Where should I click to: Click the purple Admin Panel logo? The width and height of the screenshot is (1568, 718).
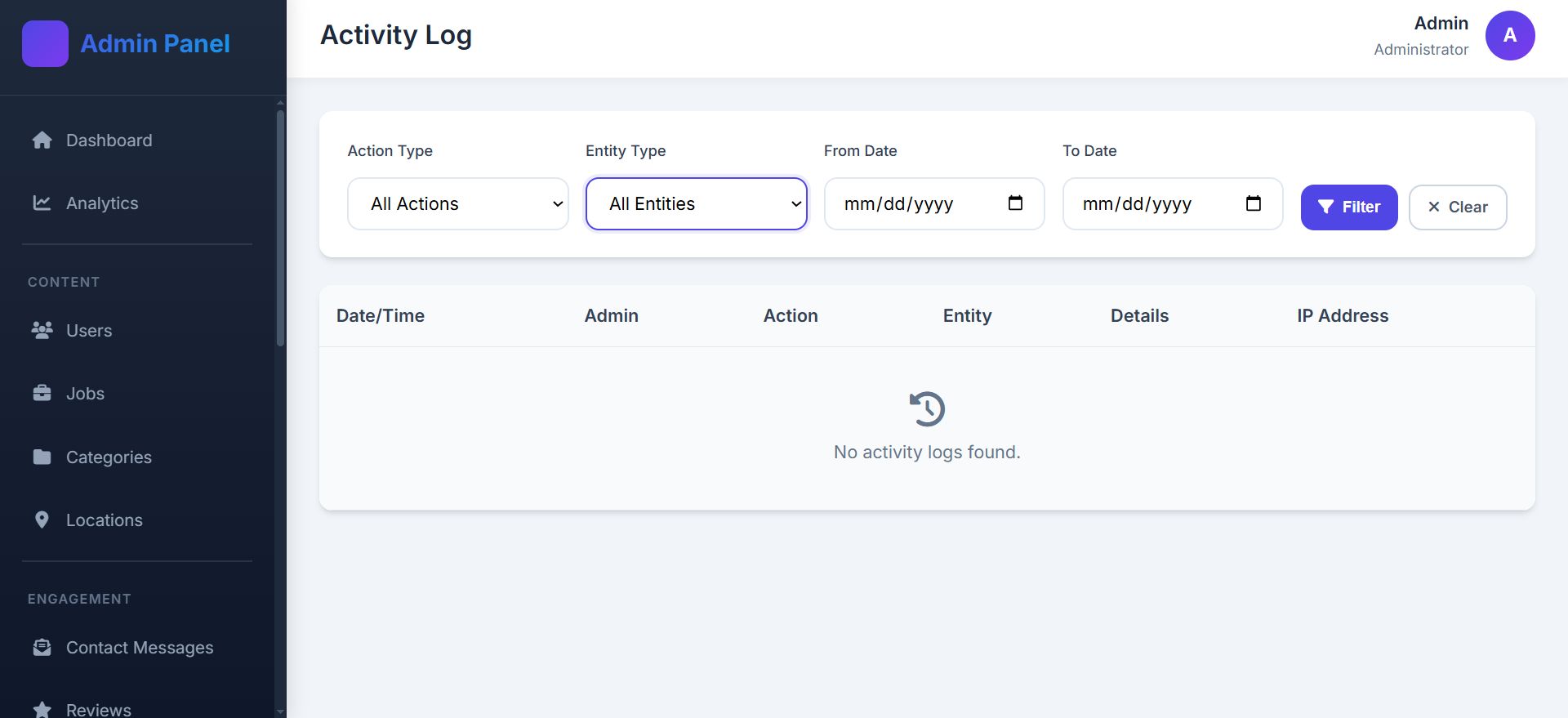[45, 43]
